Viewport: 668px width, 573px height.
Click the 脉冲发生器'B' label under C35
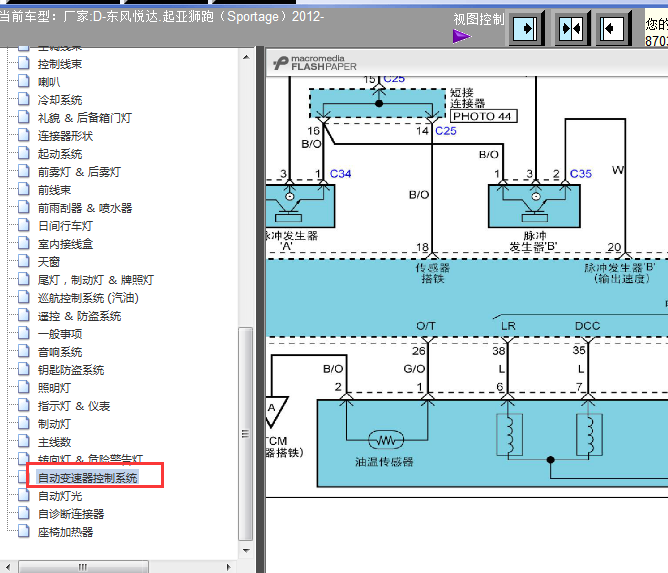533,241
